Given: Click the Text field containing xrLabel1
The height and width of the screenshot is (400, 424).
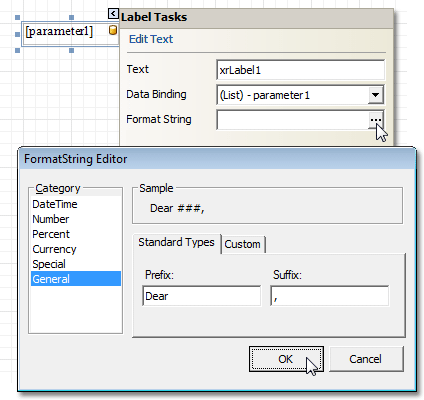Looking at the screenshot, I should coord(300,70).
